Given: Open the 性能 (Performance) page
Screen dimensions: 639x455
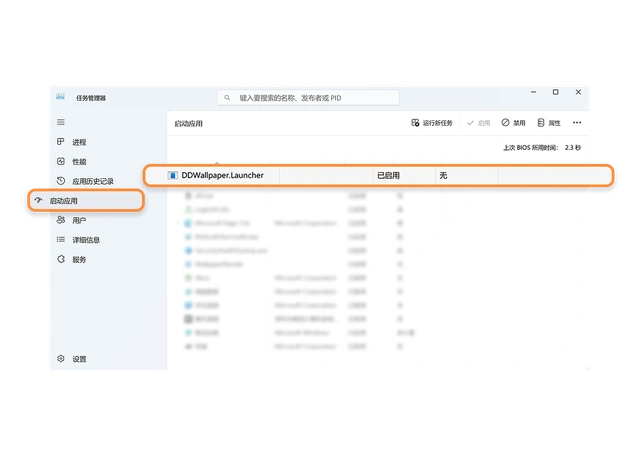Looking at the screenshot, I should point(78,161).
